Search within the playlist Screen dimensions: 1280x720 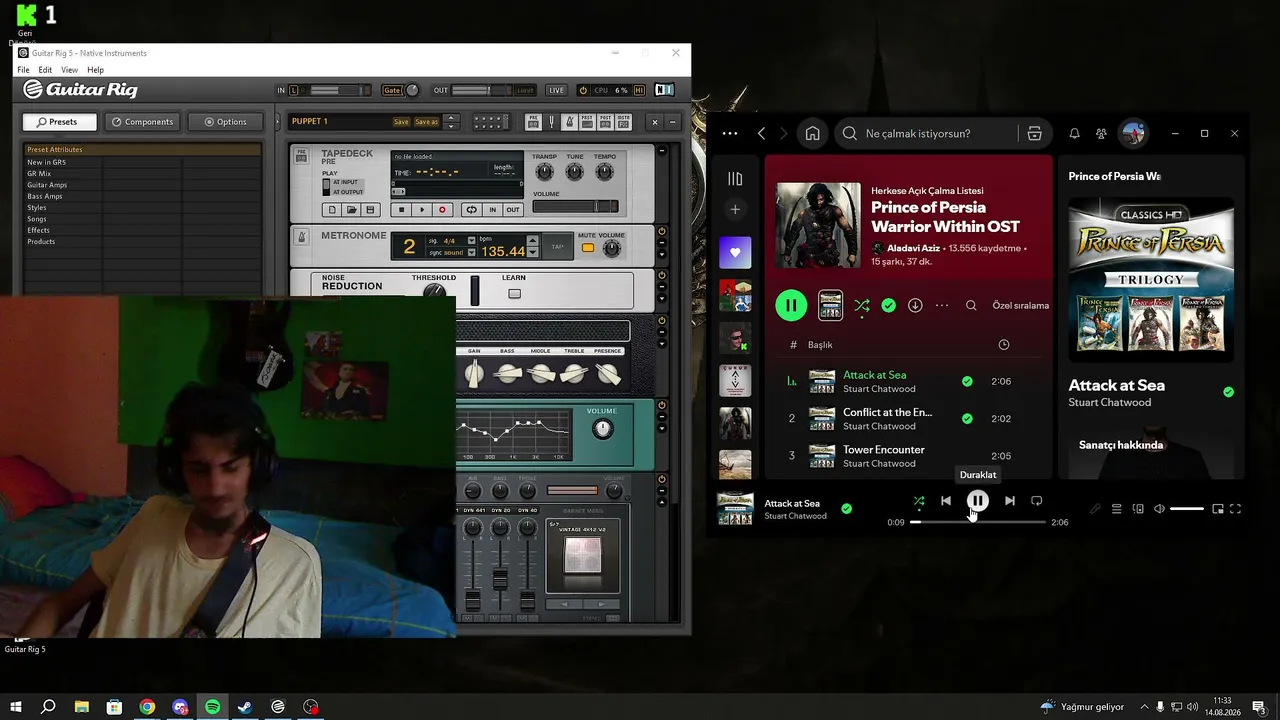pos(971,305)
